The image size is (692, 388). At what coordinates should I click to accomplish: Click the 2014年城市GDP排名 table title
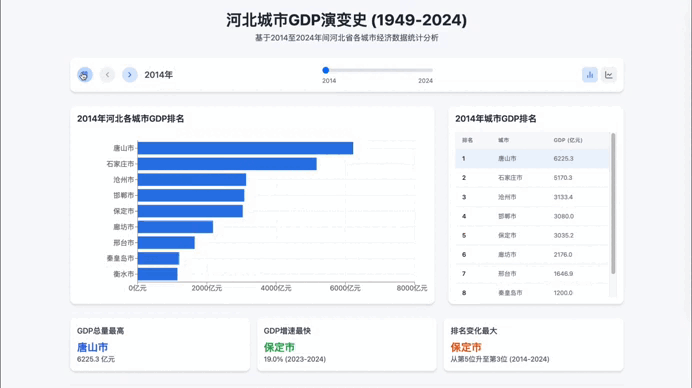click(x=496, y=119)
